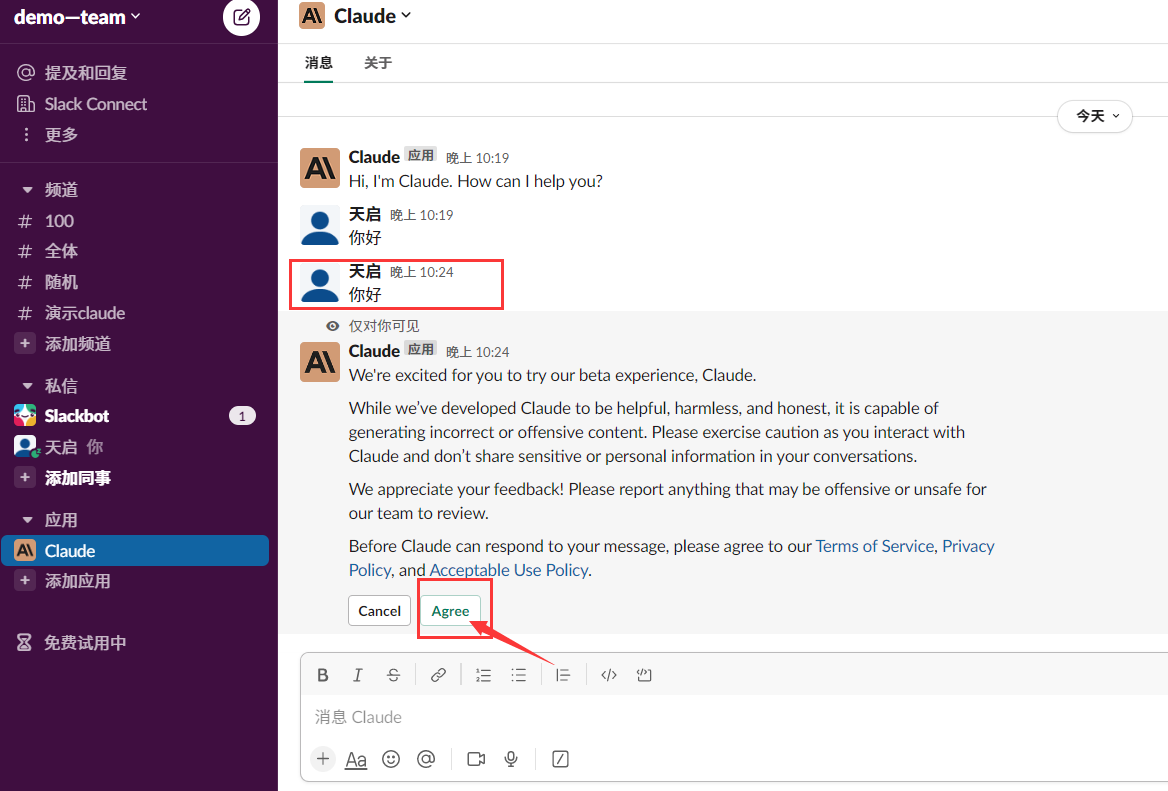This screenshot has height=791, width=1168.
Task: Open Terms of Service link
Action: 875,546
